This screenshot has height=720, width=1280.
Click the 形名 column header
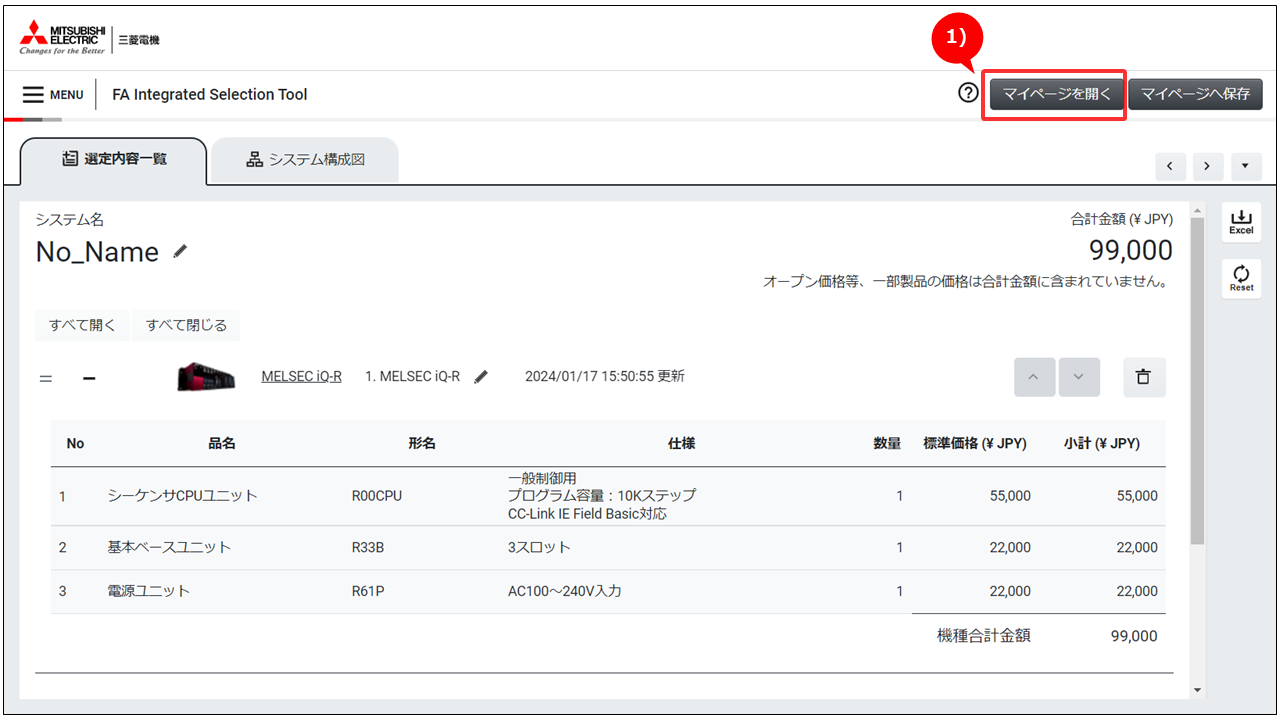422,444
